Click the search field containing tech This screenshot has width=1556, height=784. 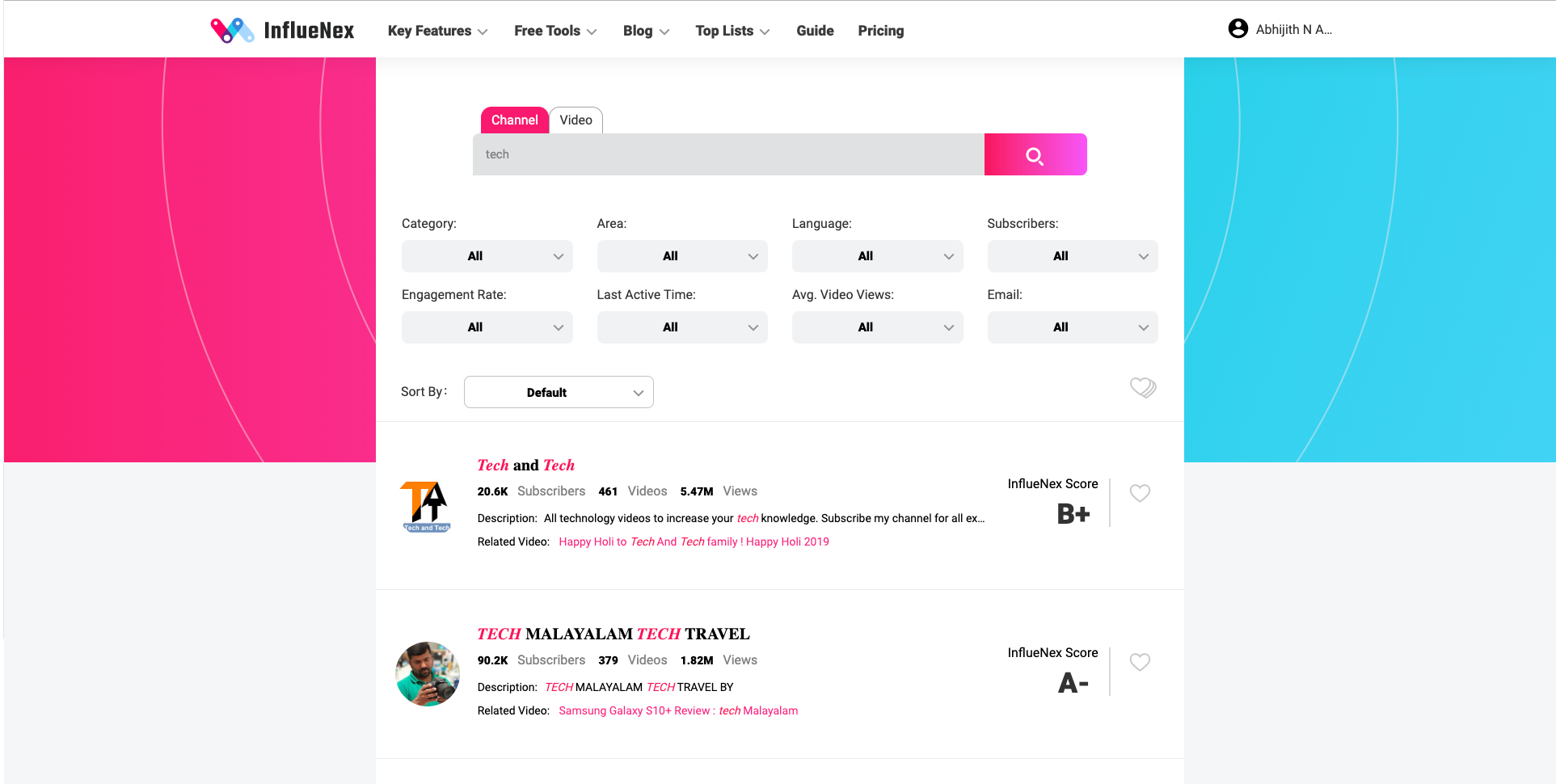pyautogui.click(x=727, y=155)
